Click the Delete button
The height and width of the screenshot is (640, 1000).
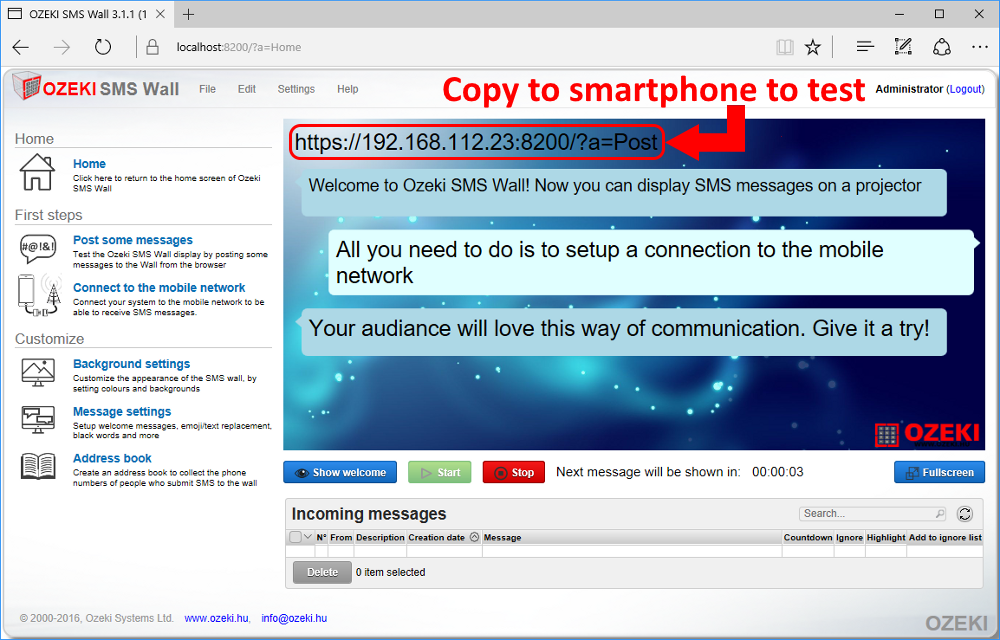322,572
